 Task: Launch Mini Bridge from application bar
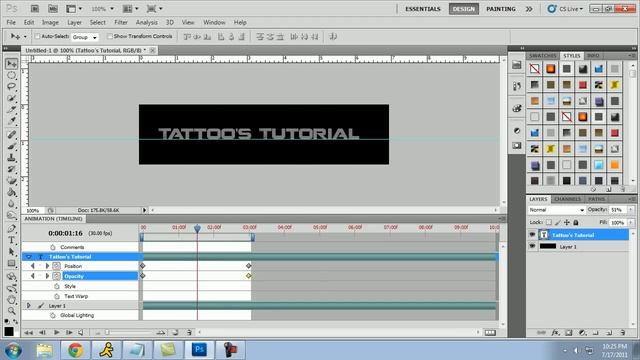[x=53, y=9]
